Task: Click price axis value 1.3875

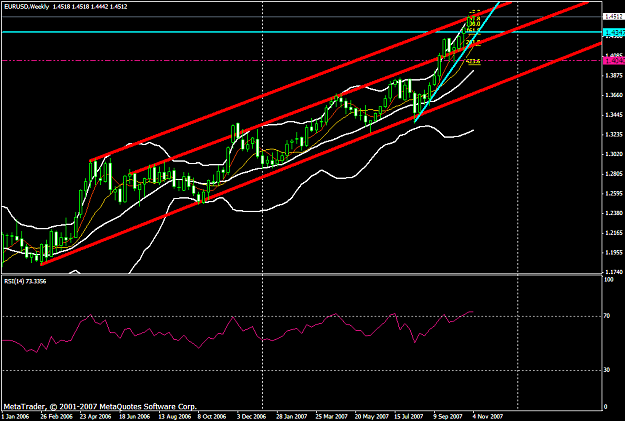Action: click(614, 75)
